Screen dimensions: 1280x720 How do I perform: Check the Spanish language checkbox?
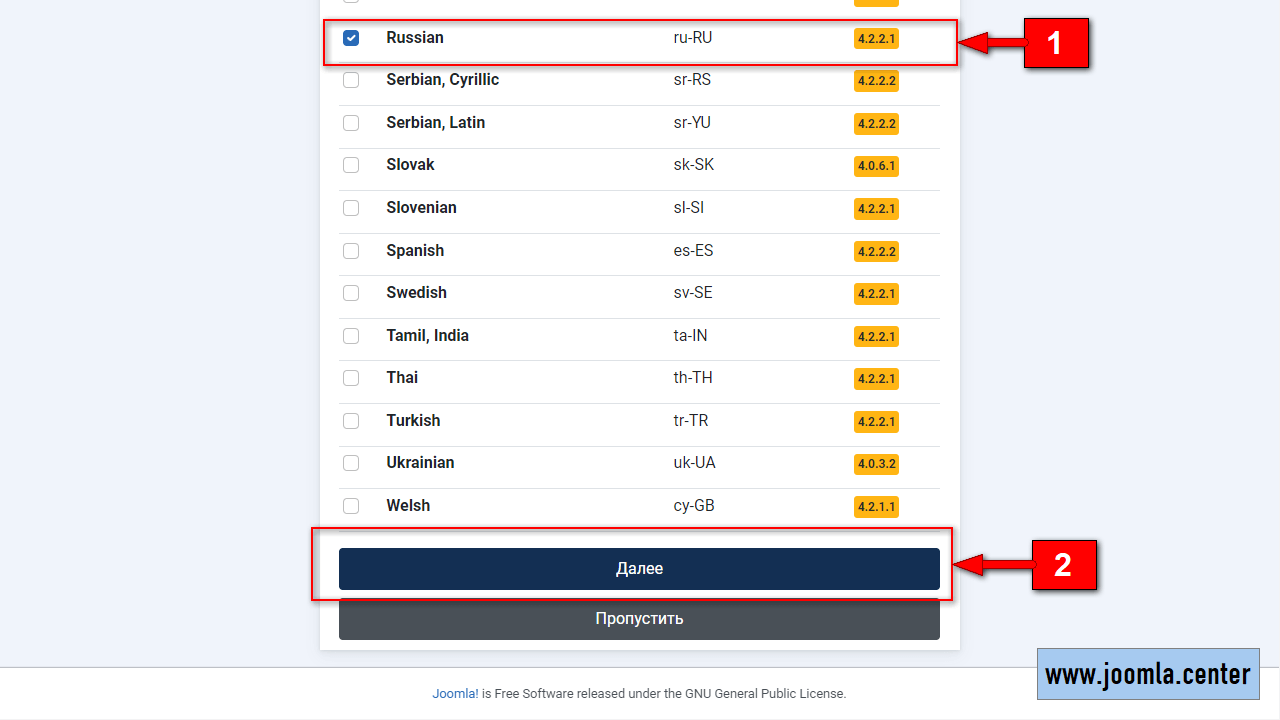click(x=351, y=251)
